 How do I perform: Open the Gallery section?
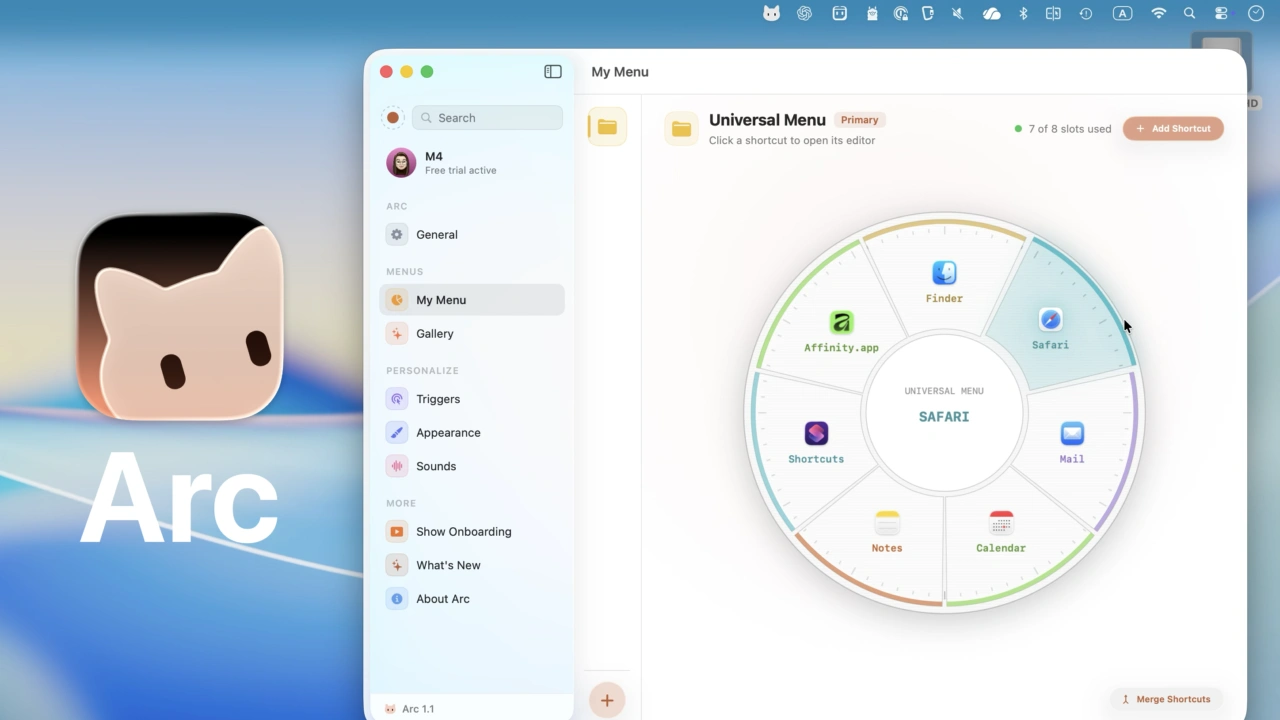[472, 334]
